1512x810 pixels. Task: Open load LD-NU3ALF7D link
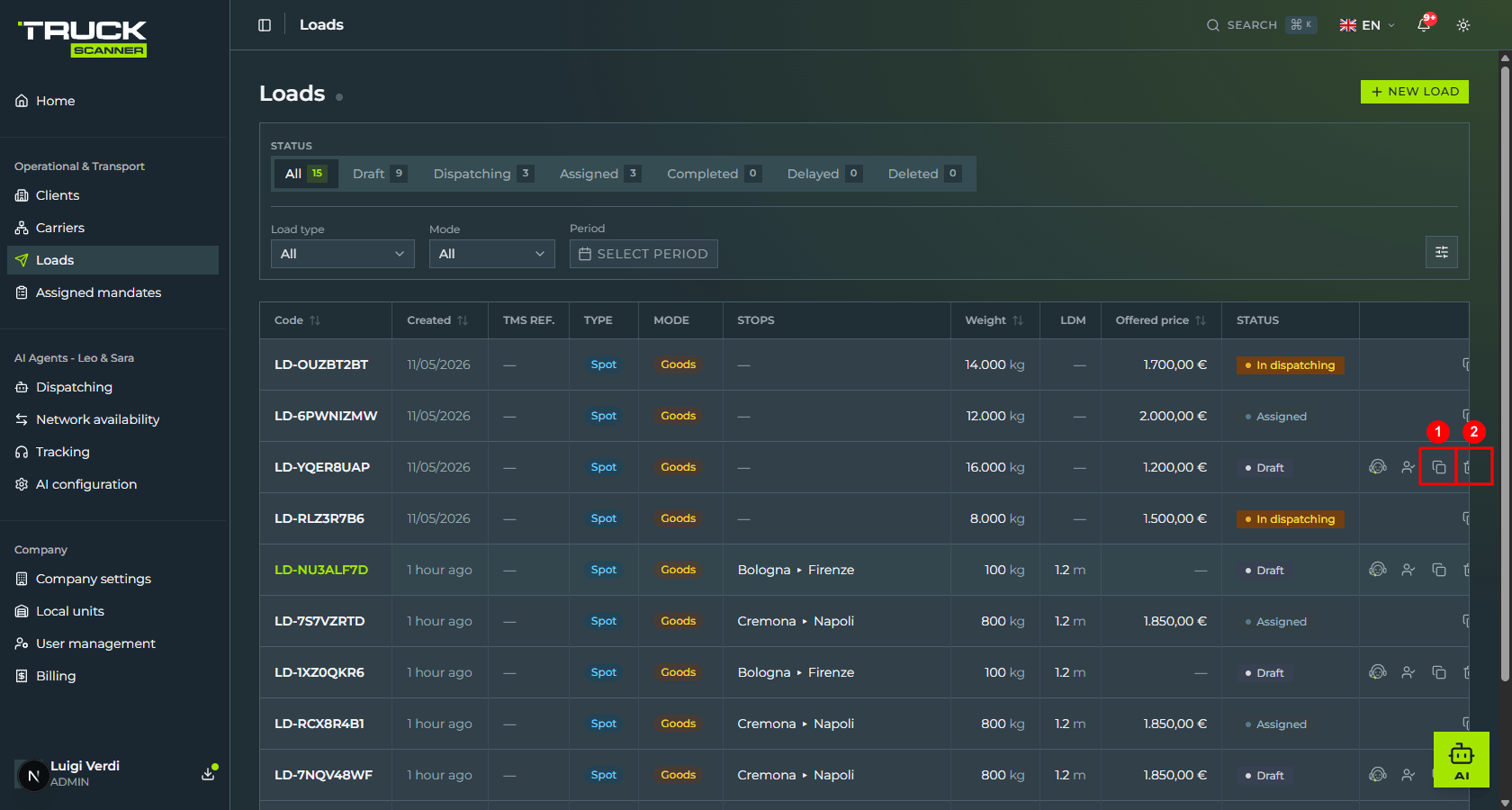321,570
